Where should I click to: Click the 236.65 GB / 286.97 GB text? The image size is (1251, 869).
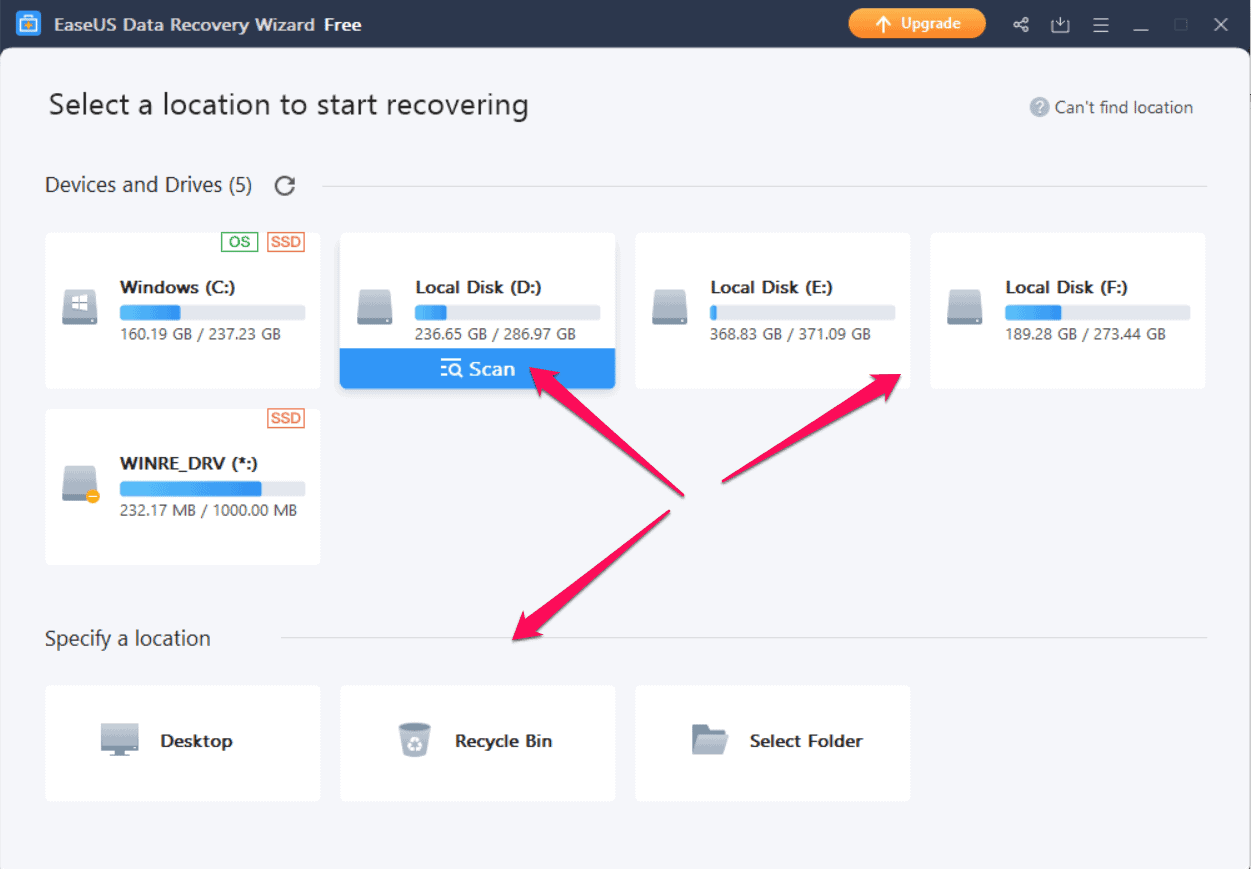click(x=495, y=334)
